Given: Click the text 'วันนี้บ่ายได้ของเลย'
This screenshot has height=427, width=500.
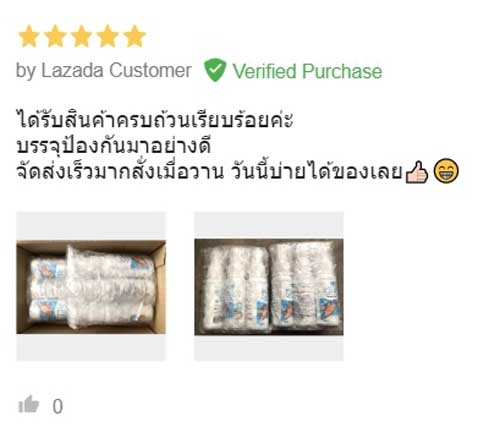Looking at the screenshot, I should (317, 172).
